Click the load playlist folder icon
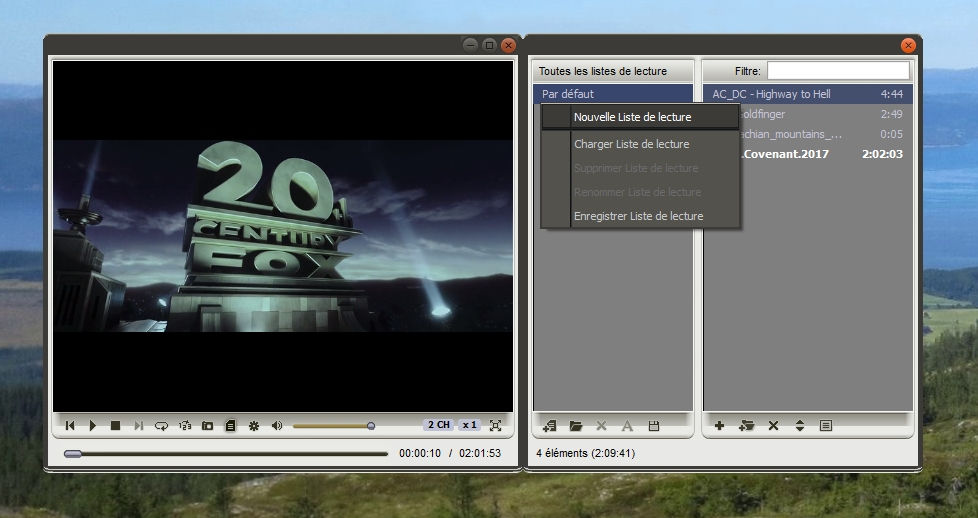The height and width of the screenshot is (518, 978). 576,426
